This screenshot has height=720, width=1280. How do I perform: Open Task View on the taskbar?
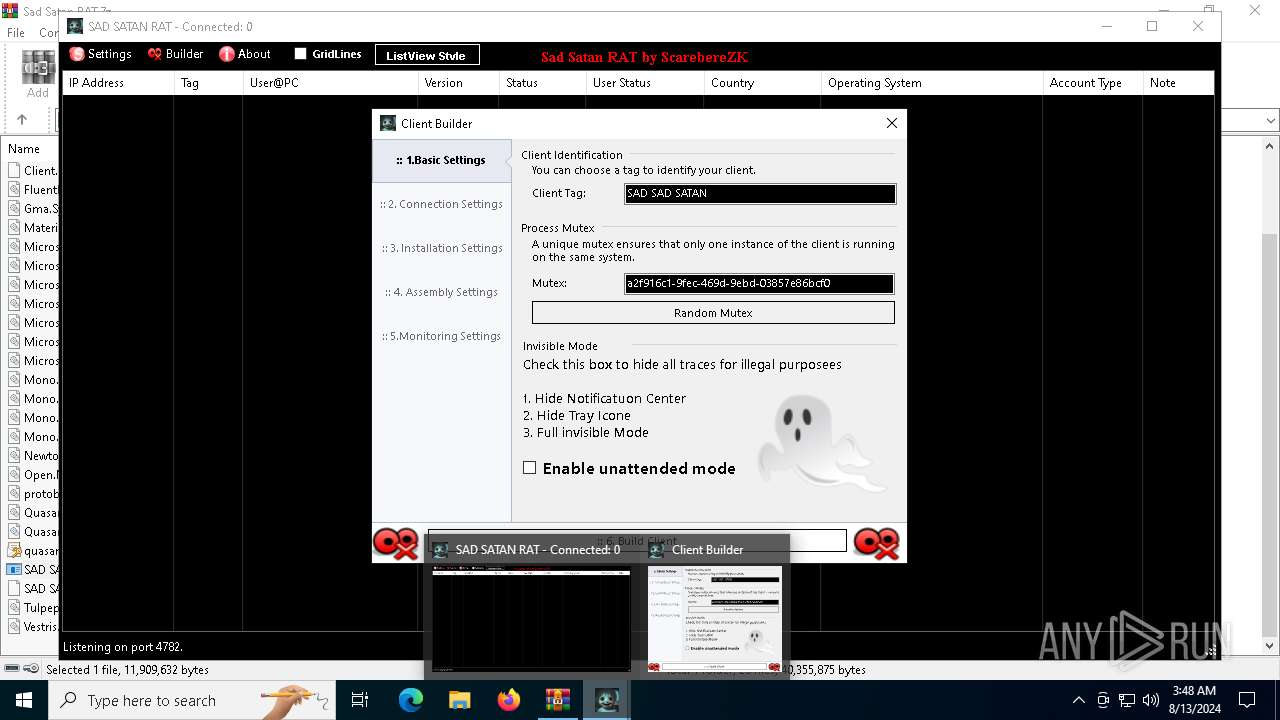(360, 700)
